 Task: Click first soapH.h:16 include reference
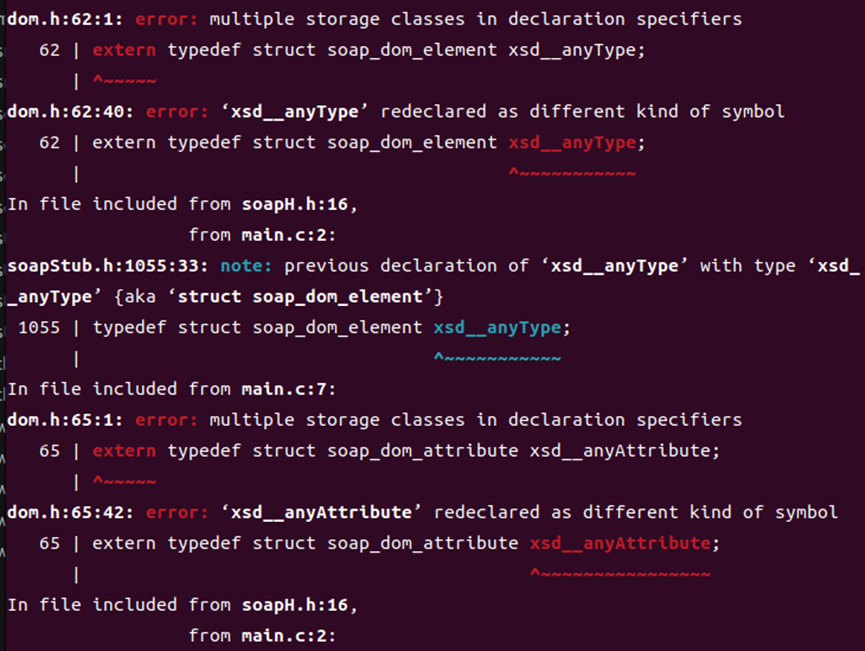[x=295, y=205]
